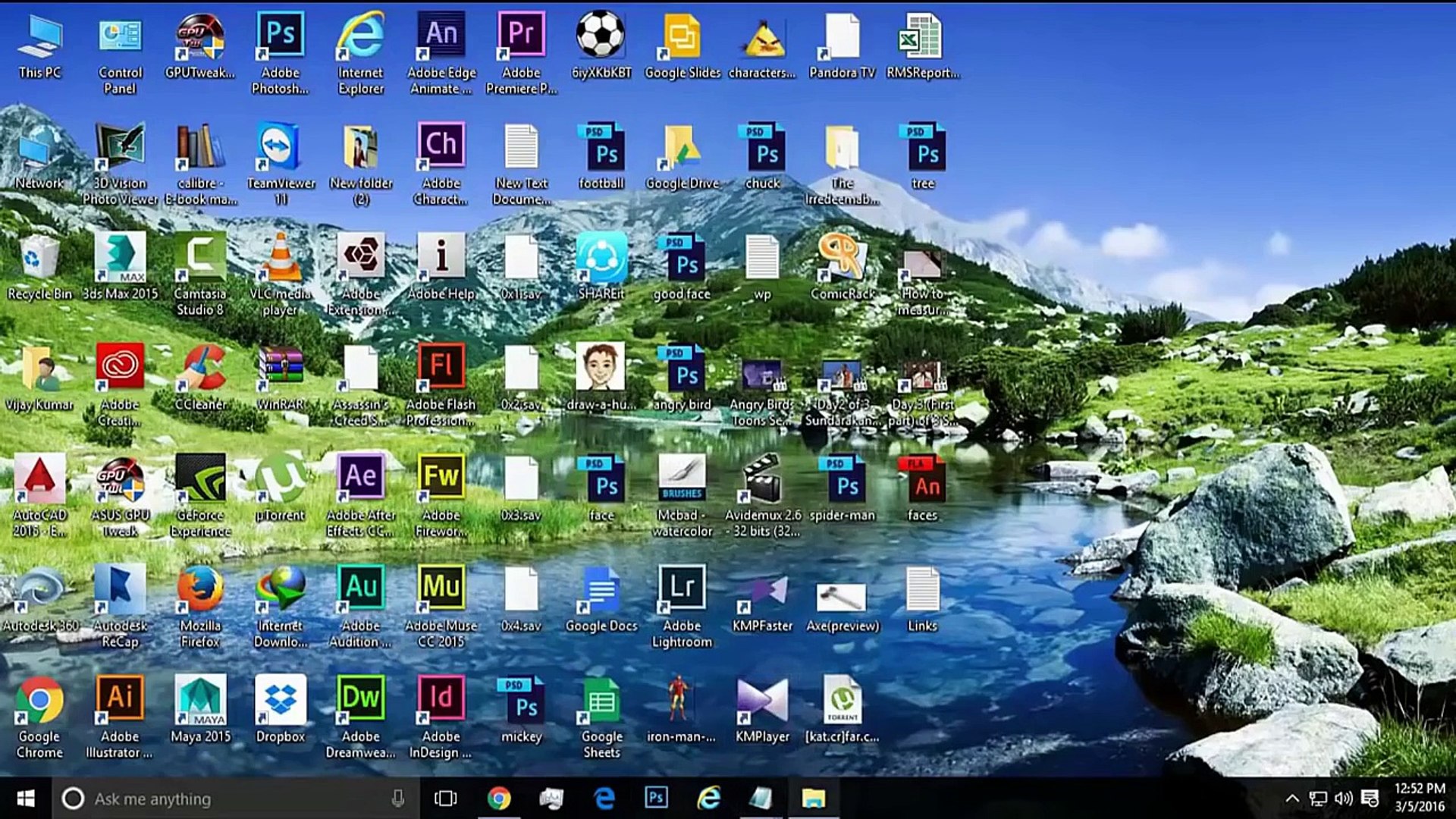Open the Action Center notifications icon
This screenshot has height=819, width=1456.
tap(1370, 799)
